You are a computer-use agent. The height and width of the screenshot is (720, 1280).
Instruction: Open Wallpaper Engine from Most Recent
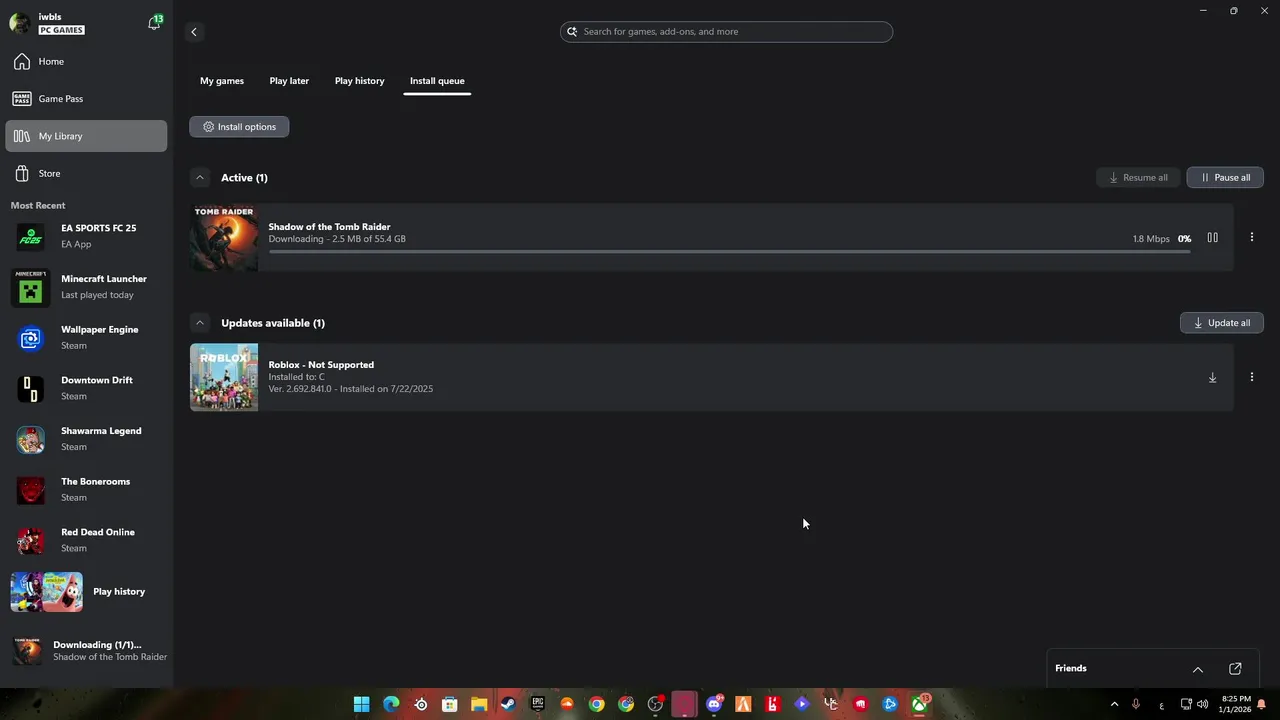pyautogui.click(x=86, y=338)
